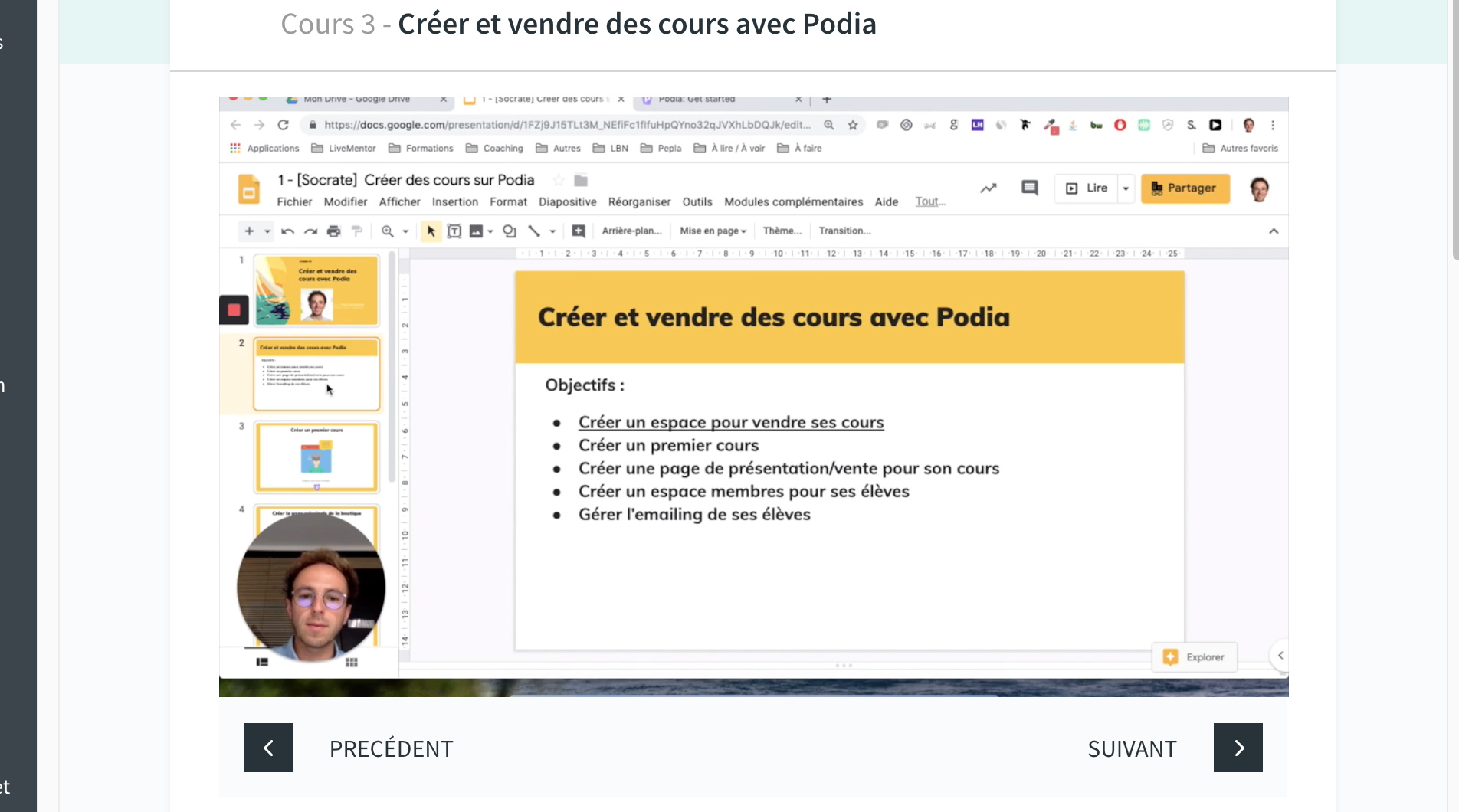Click the red stop recording button
1459x812 pixels.
(x=234, y=309)
